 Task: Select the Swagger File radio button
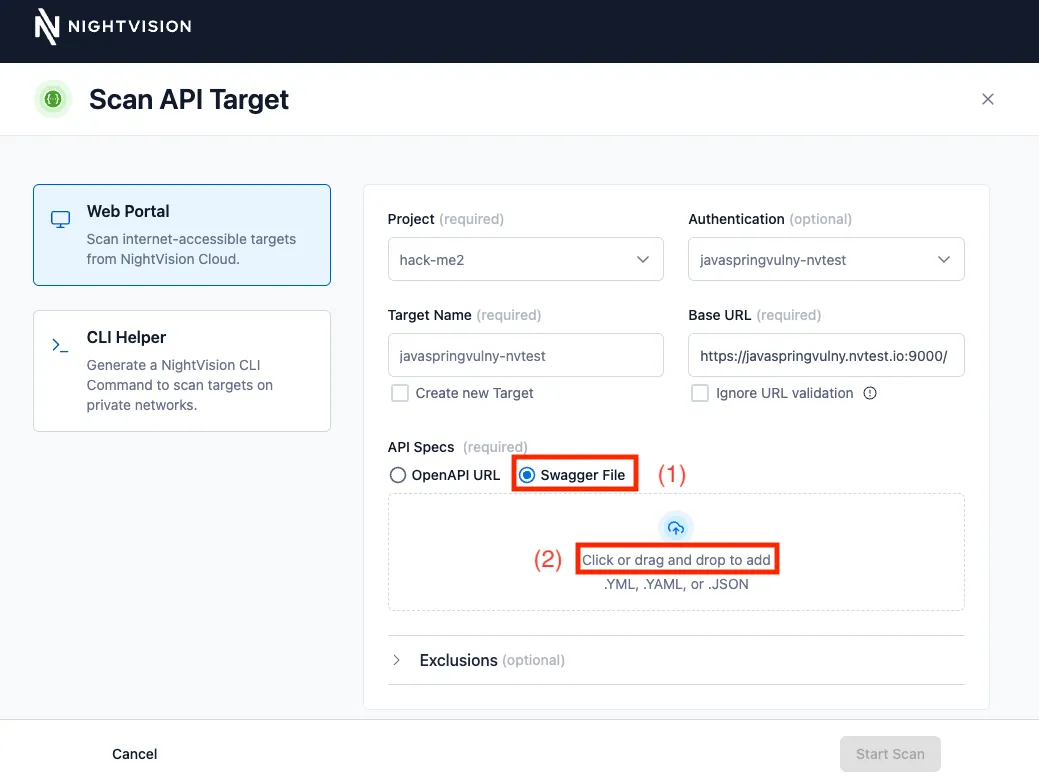click(527, 475)
